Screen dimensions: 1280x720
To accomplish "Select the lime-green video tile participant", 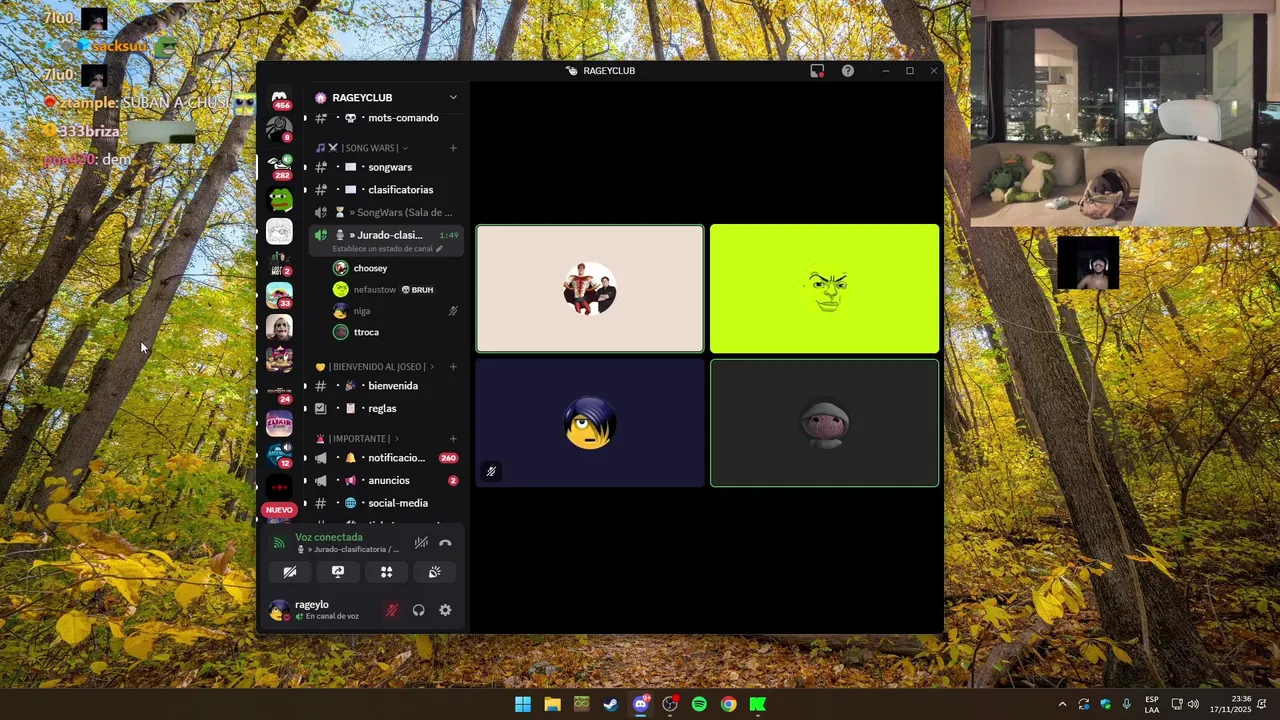I will (825, 289).
